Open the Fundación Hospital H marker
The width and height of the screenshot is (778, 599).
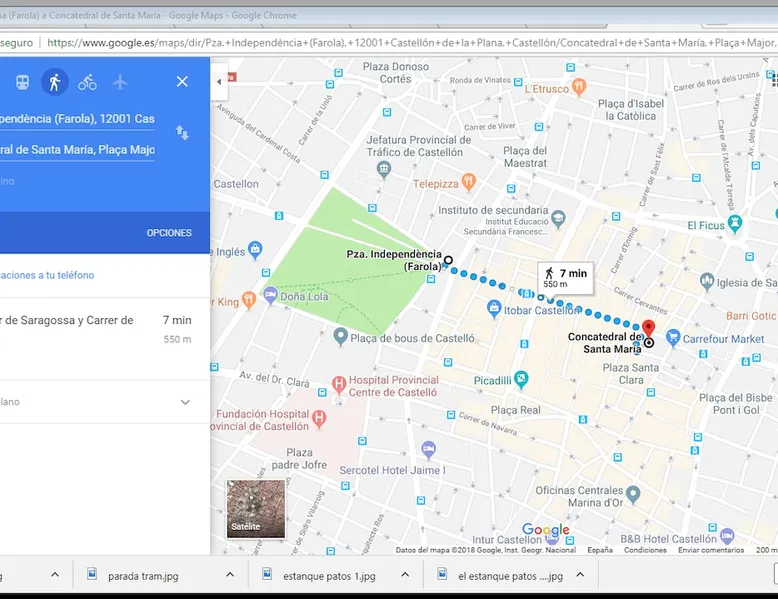pos(319,418)
